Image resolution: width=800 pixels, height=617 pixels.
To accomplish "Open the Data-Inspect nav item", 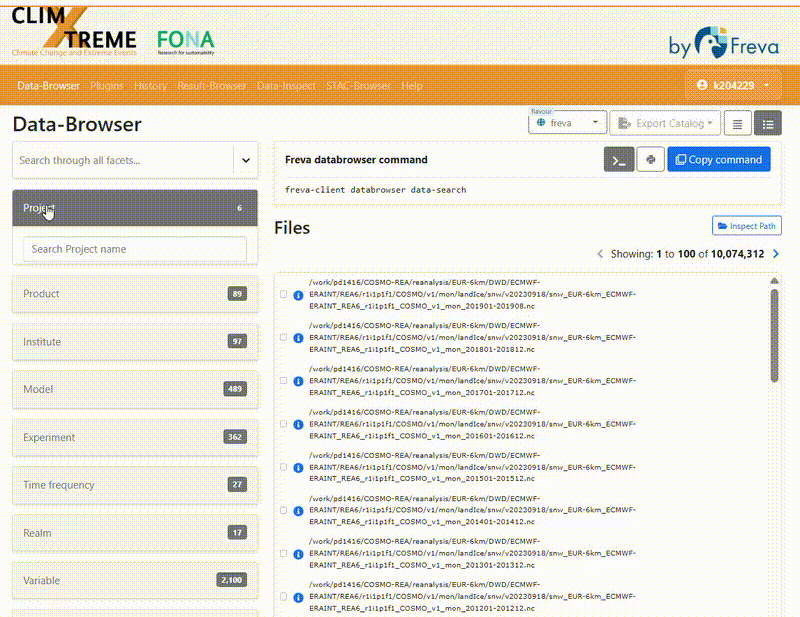I will pyautogui.click(x=286, y=86).
